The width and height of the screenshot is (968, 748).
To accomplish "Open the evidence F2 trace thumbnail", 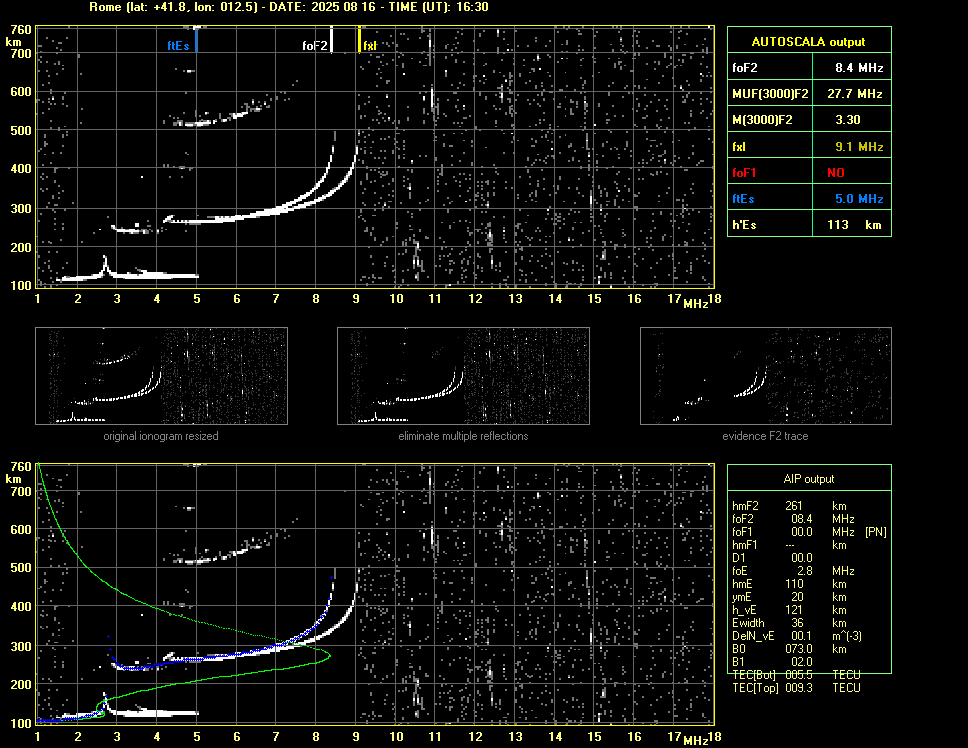I will (766, 376).
